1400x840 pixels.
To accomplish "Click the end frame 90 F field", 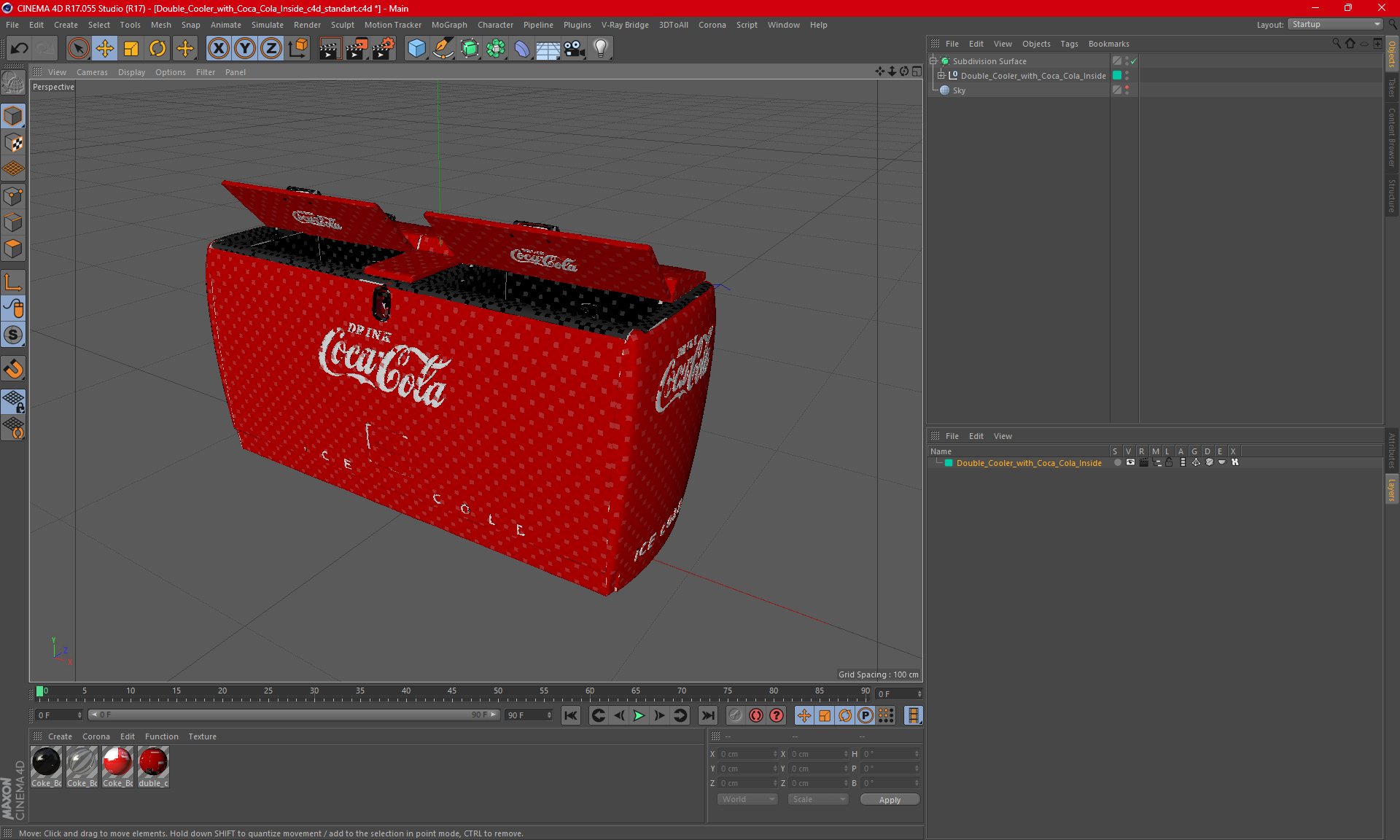I will click(x=528, y=715).
